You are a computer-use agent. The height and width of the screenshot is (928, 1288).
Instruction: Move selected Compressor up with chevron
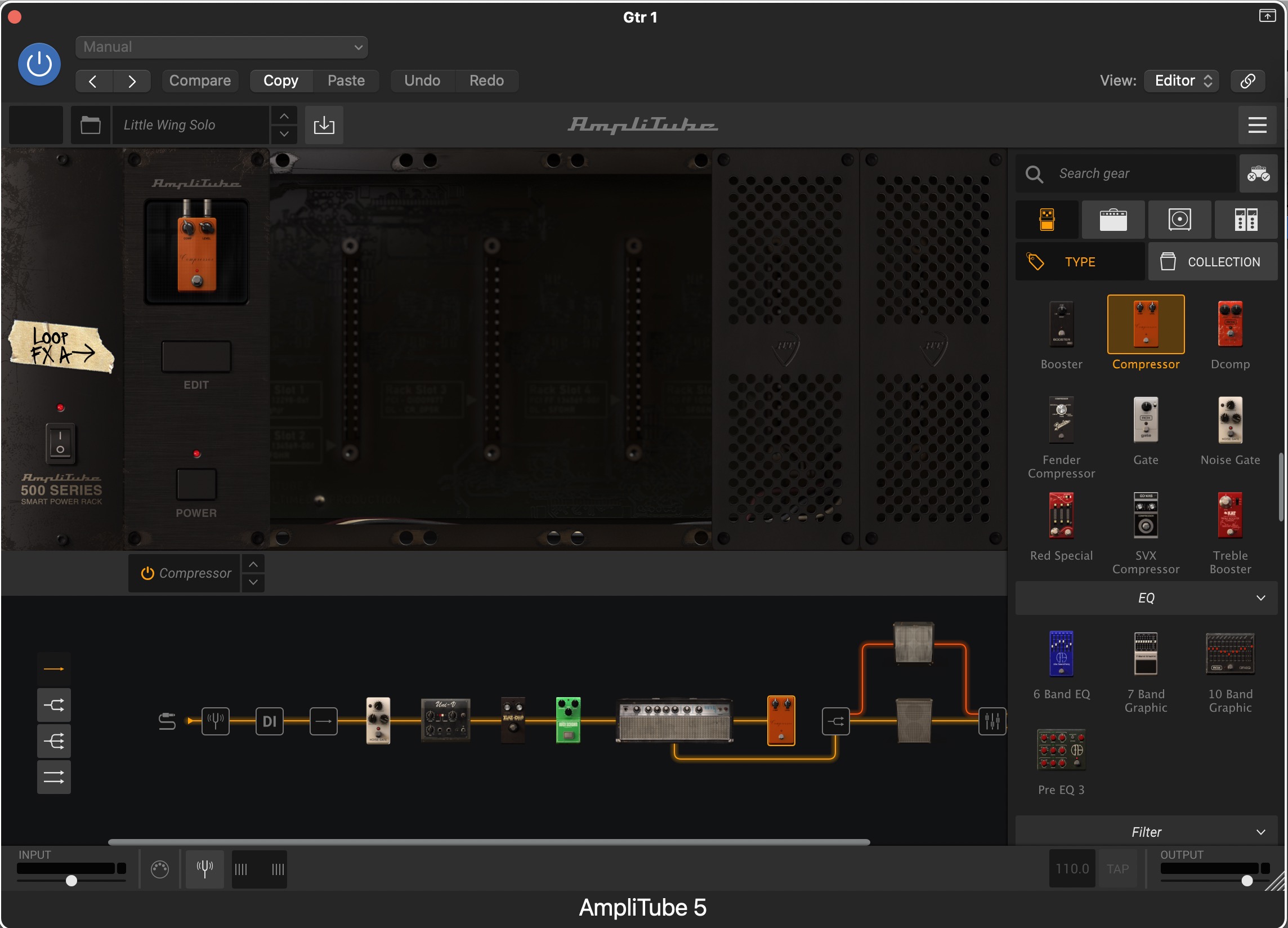click(253, 565)
